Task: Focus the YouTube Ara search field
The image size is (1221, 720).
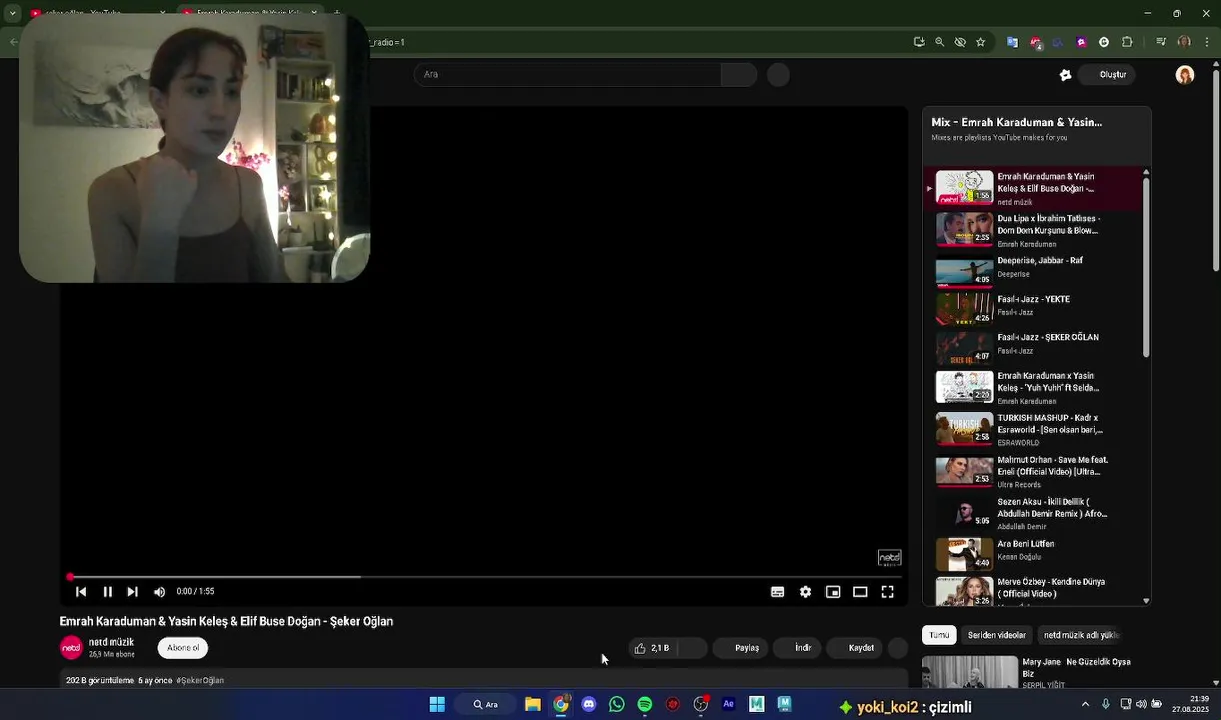Action: coord(567,74)
